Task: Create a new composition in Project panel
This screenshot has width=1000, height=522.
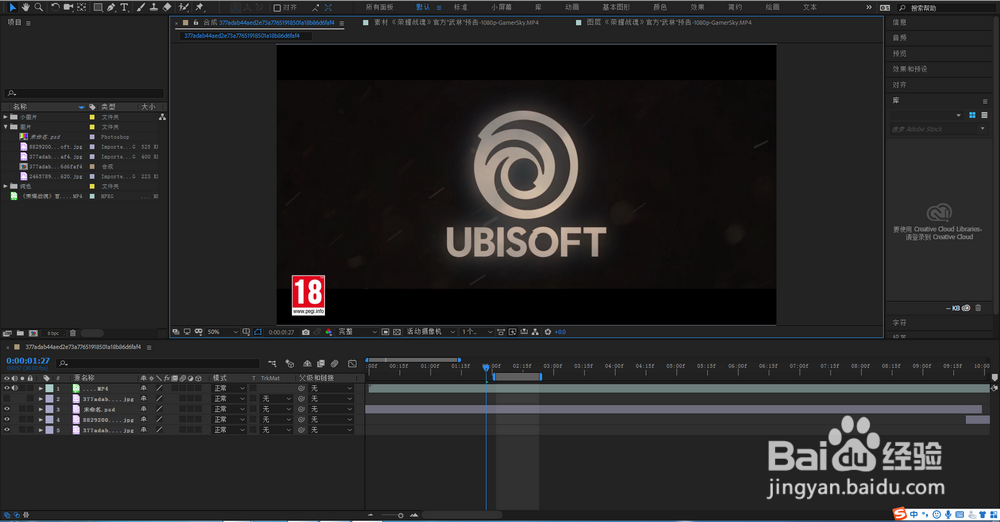Action: (33, 333)
